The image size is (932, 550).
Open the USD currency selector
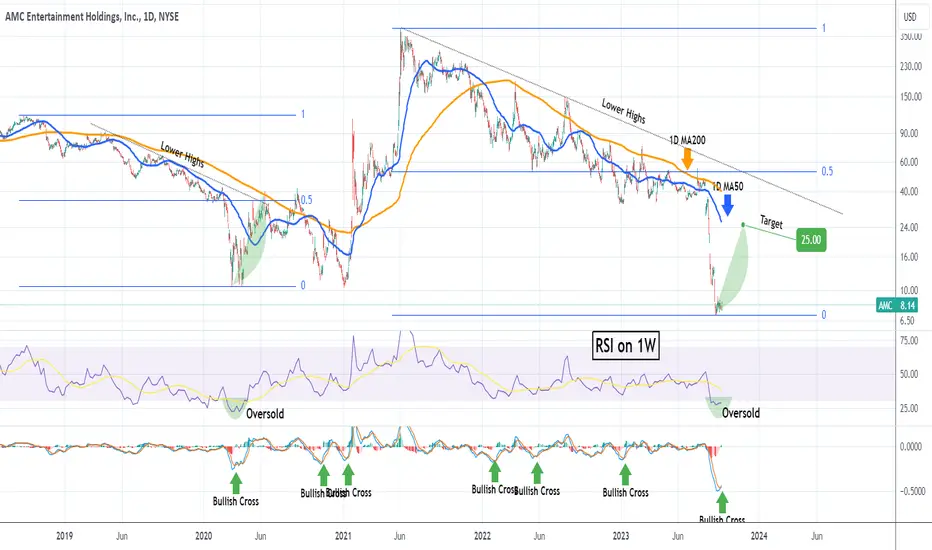click(x=910, y=17)
